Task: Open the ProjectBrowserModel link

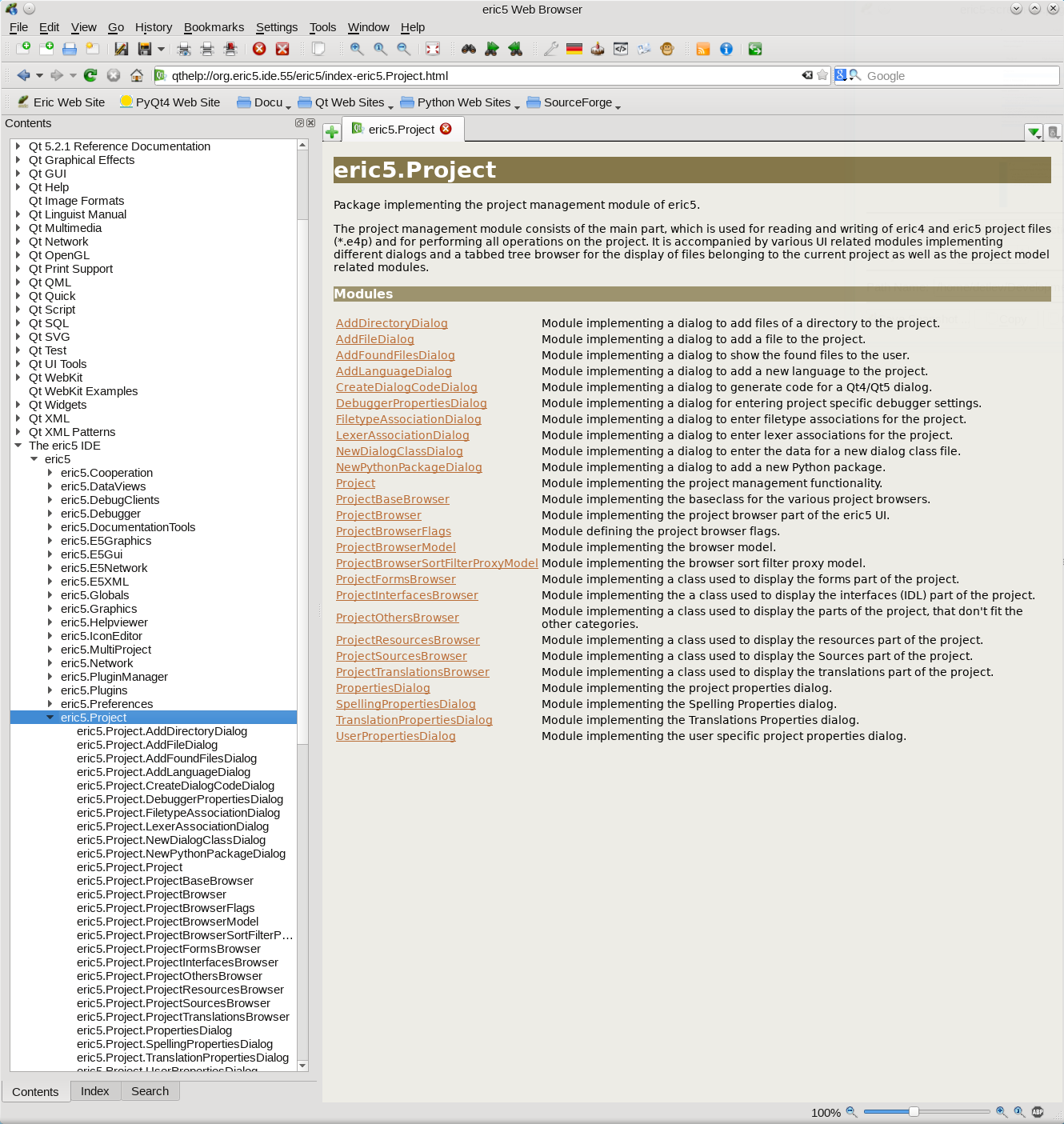Action: point(396,547)
